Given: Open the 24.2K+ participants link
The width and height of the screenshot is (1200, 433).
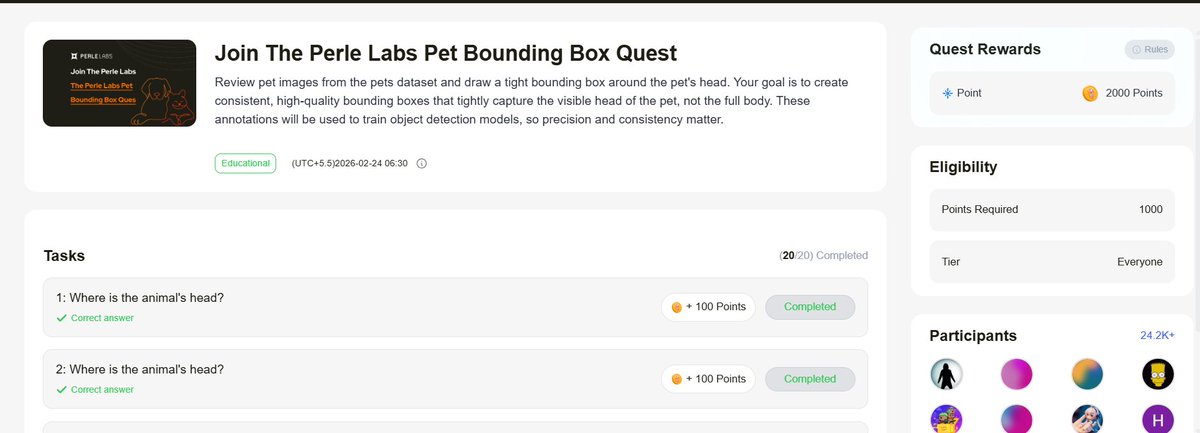Looking at the screenshot, I should (x=1157, y=336).
